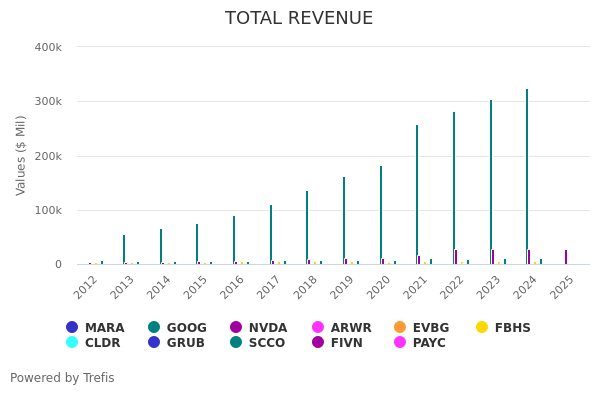
Task: Open the Powered by Trefis link
Action: (x=62, y=378)
